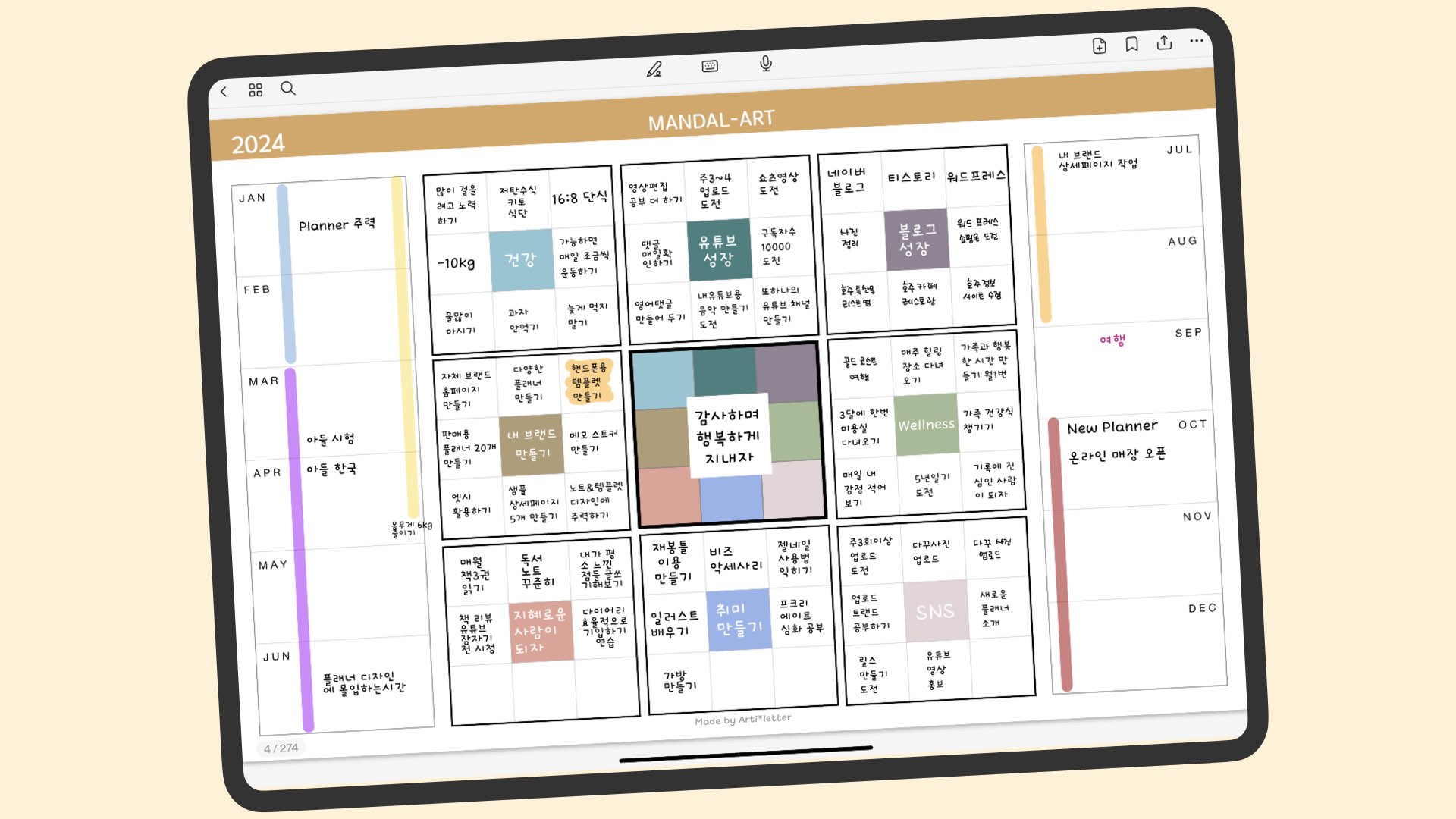Screen dimensions: 1456x819
Task: Enable keyboard text input mode
Action: [710, 67]
